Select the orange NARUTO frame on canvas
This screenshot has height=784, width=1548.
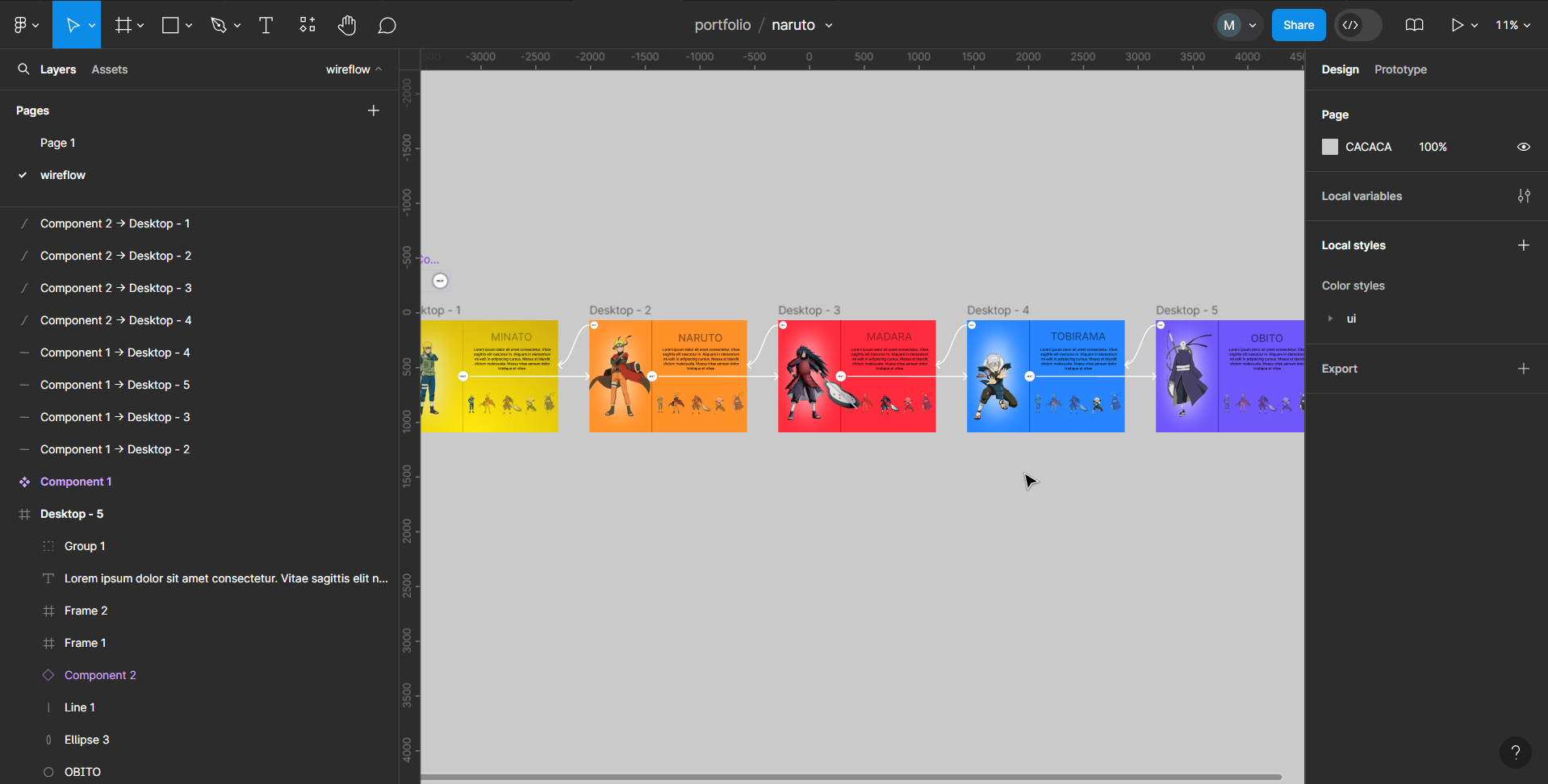pos(668,376)
